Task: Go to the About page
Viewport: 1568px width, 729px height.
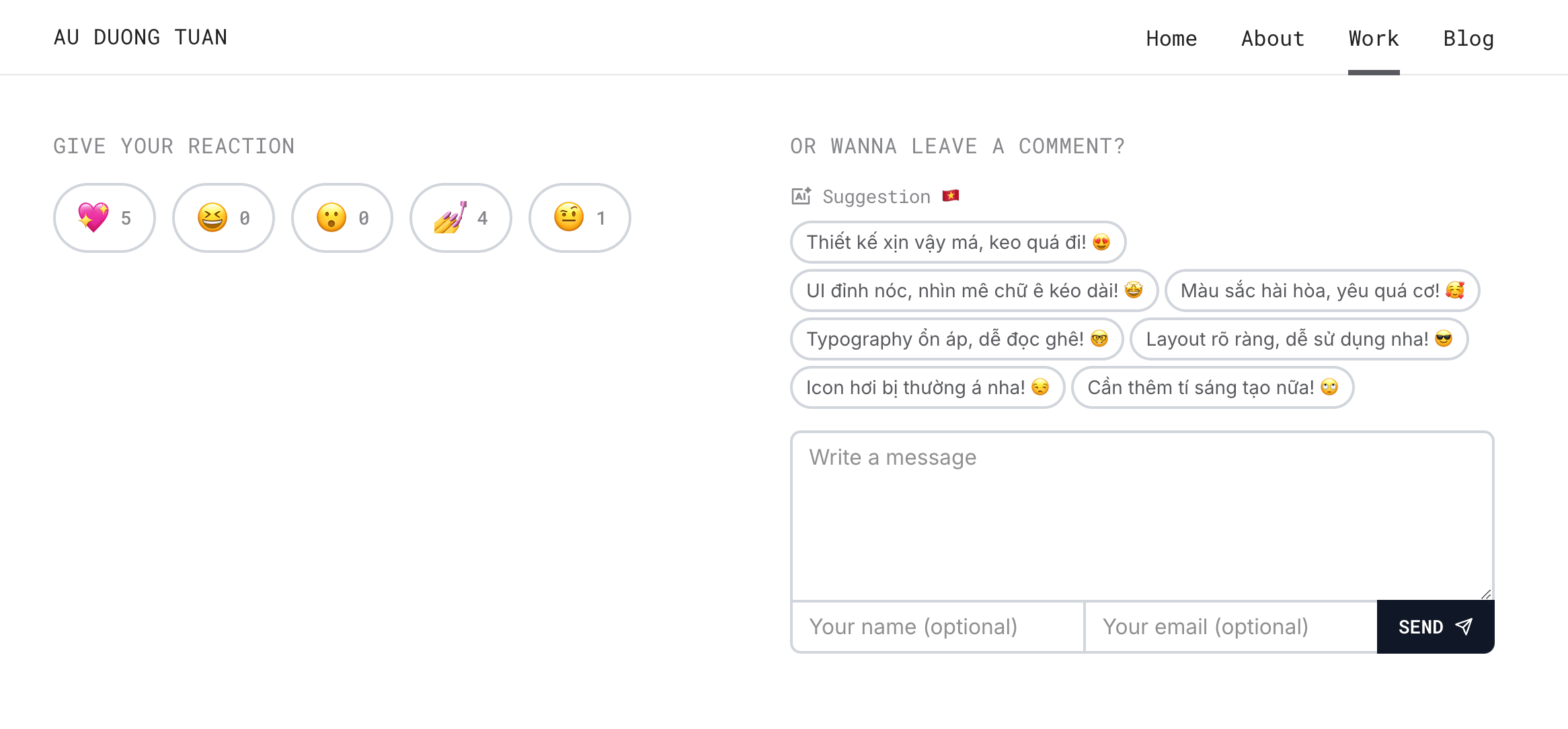Action: tap(1273, 38)
